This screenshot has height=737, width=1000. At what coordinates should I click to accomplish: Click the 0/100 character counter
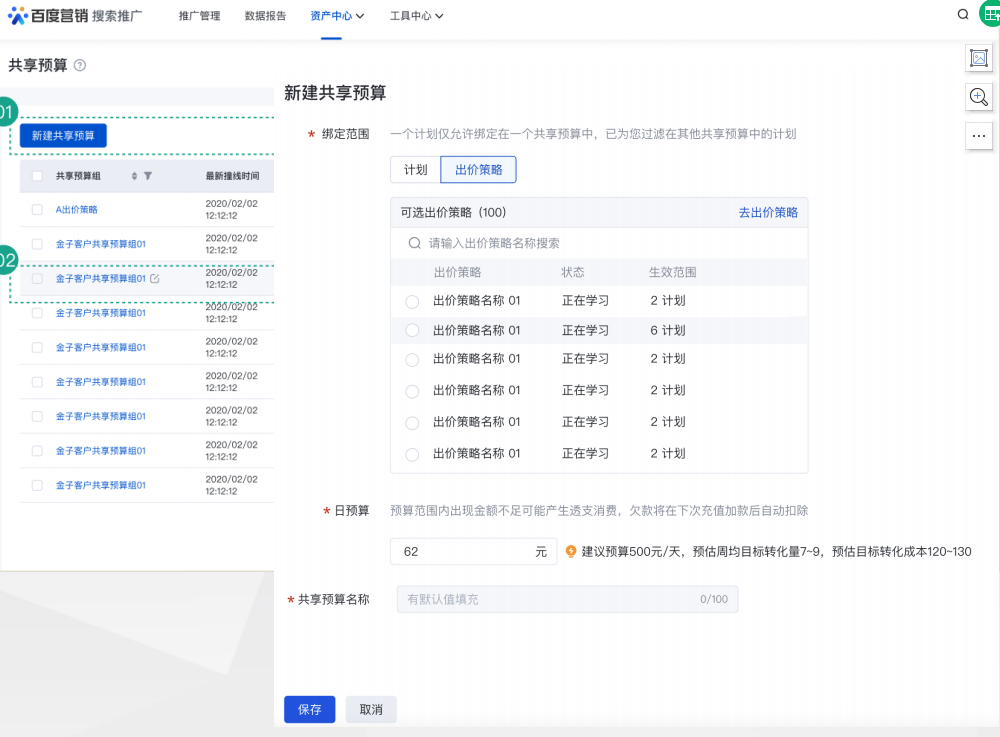pyautogui.click(x=714, y=599)
